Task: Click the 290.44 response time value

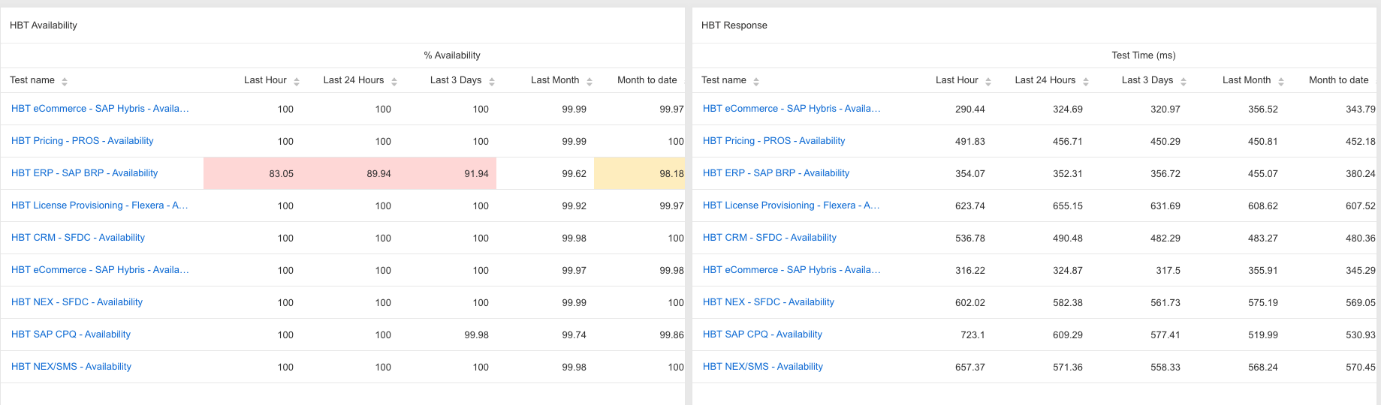Action: [x=970, y=109]
